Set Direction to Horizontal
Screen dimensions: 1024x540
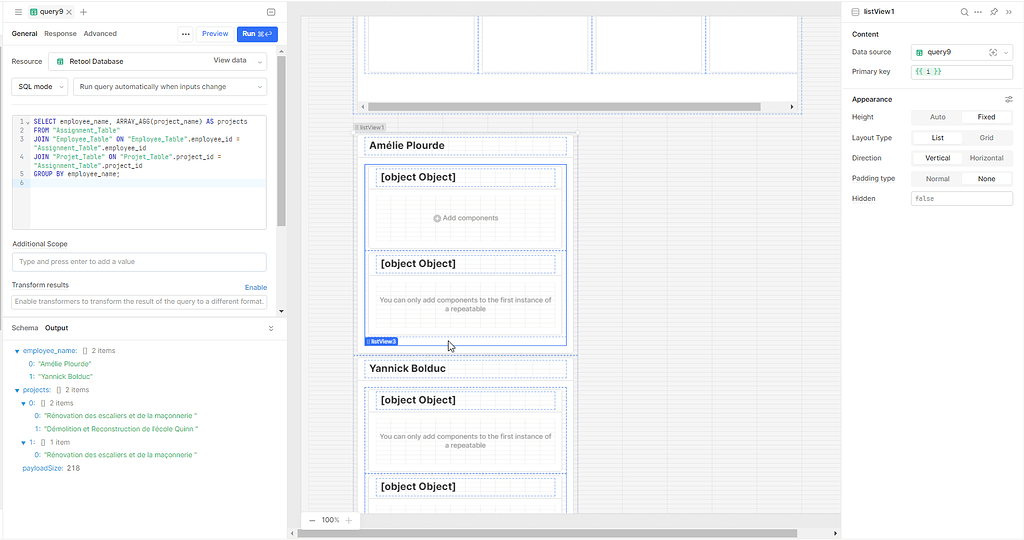986,158
